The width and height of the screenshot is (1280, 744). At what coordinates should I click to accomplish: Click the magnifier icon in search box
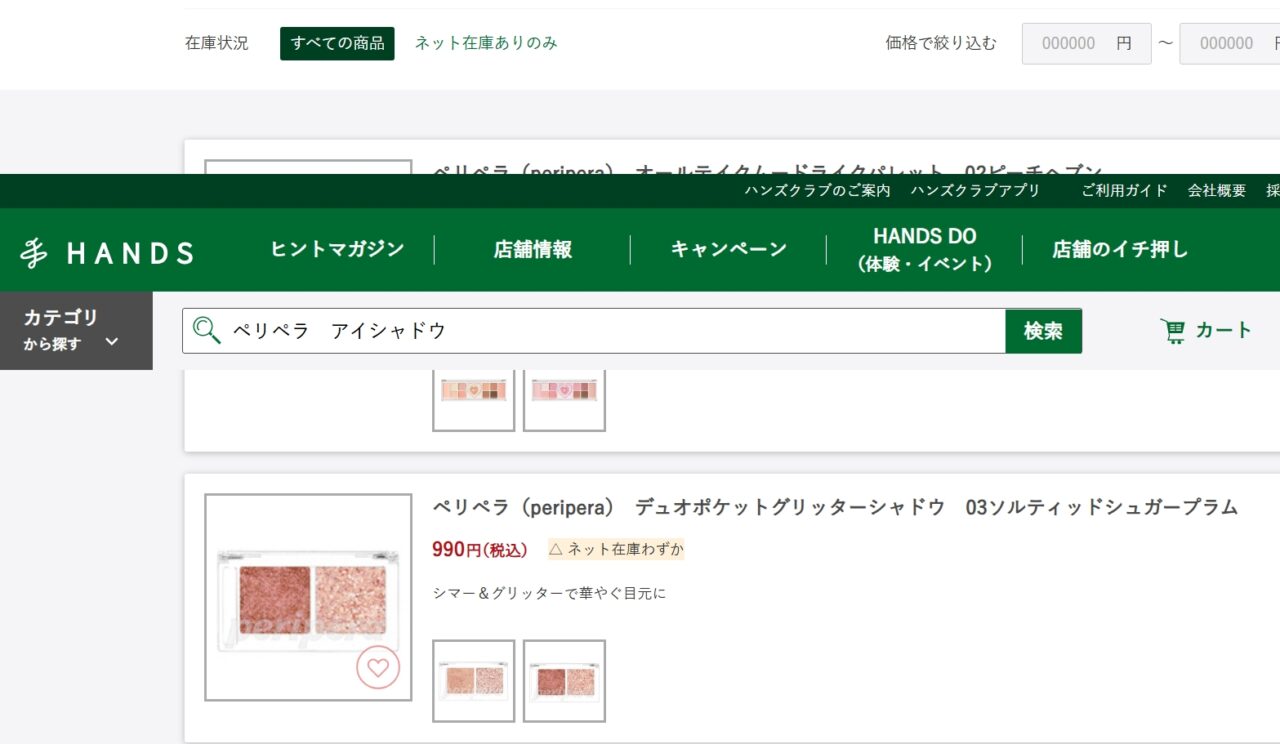pos(206,330)
